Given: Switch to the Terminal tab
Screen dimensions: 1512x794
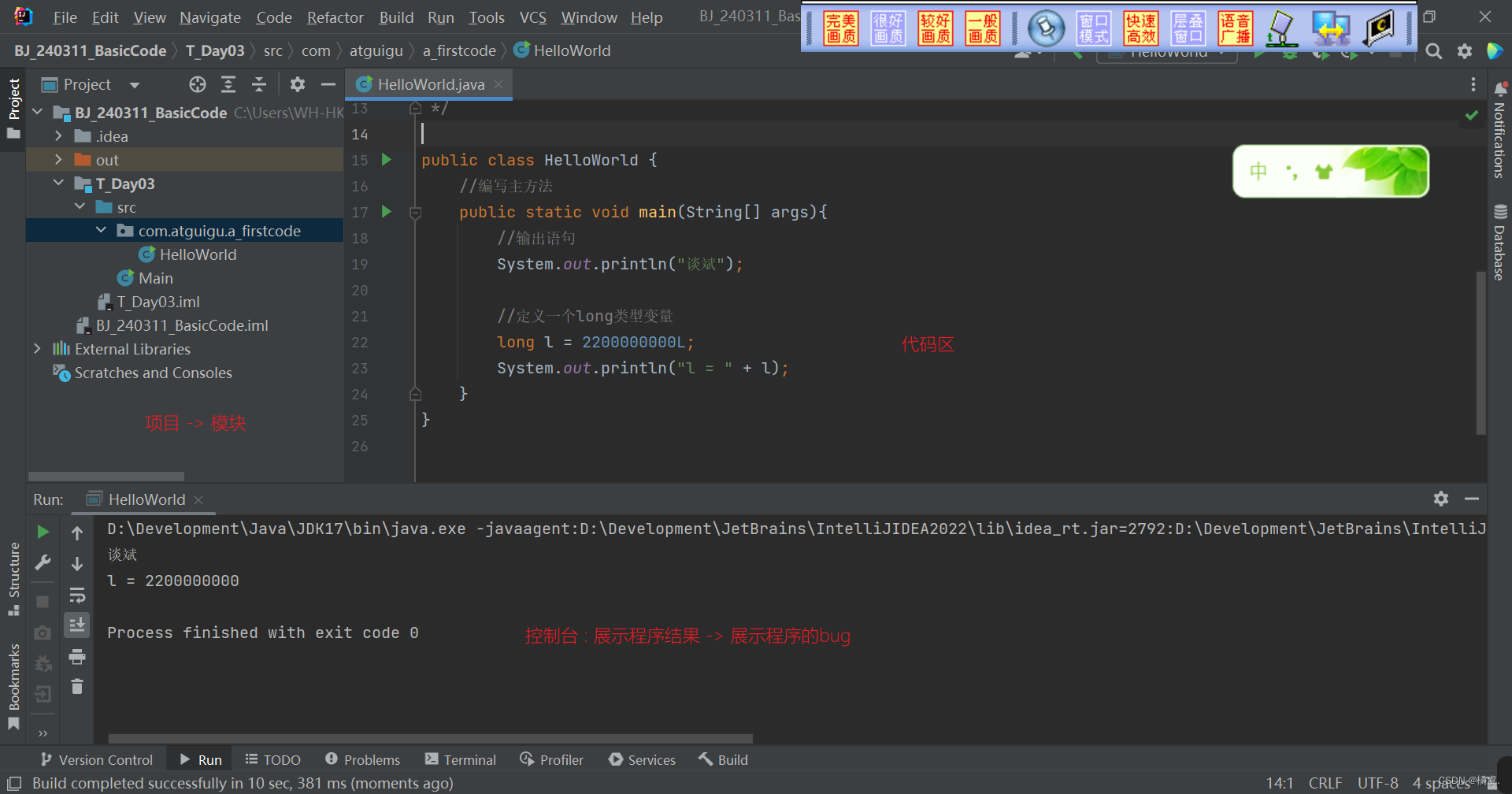Looking at the screenshot, I should [460, 759].
